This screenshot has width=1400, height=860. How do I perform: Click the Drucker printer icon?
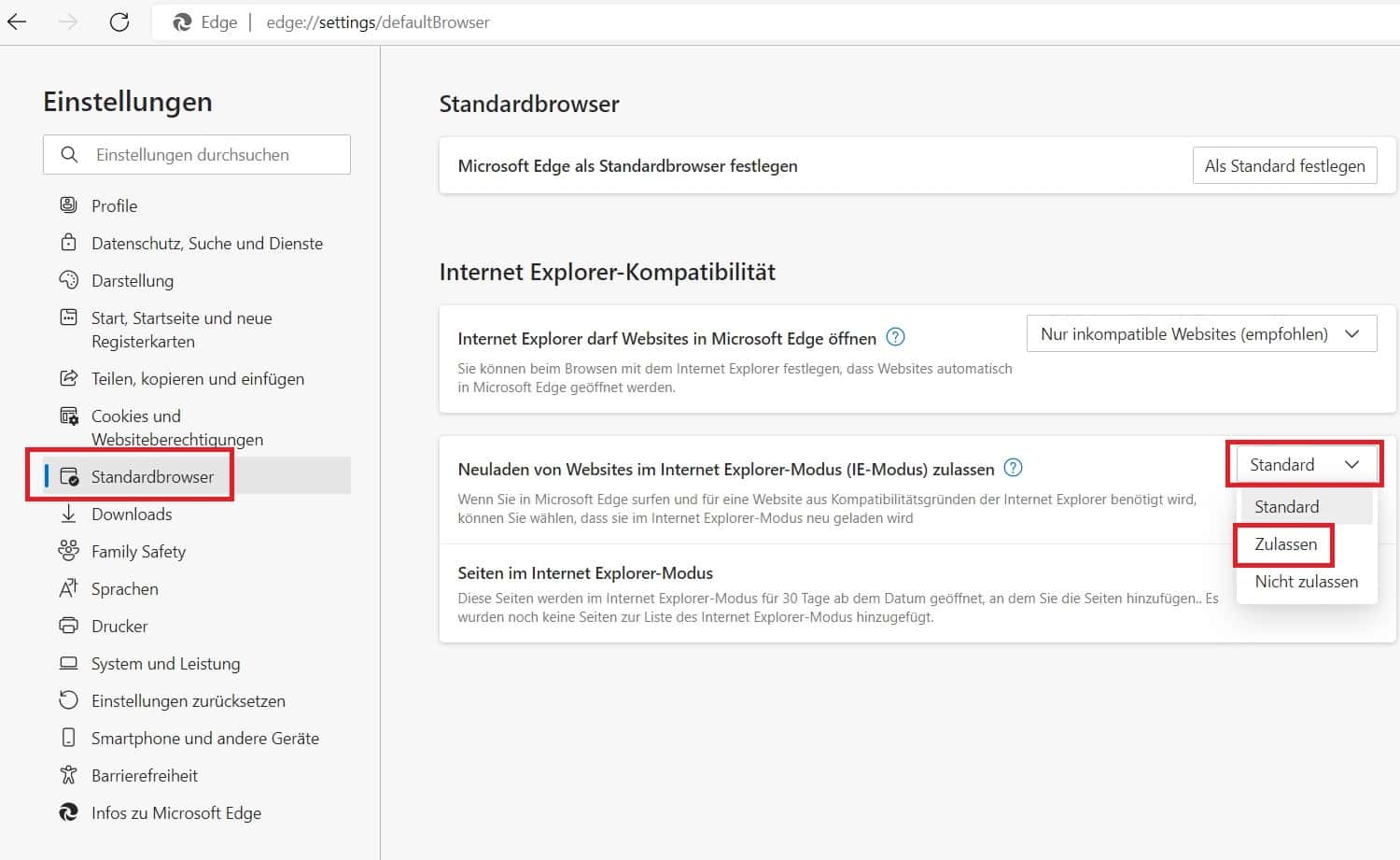68,626
